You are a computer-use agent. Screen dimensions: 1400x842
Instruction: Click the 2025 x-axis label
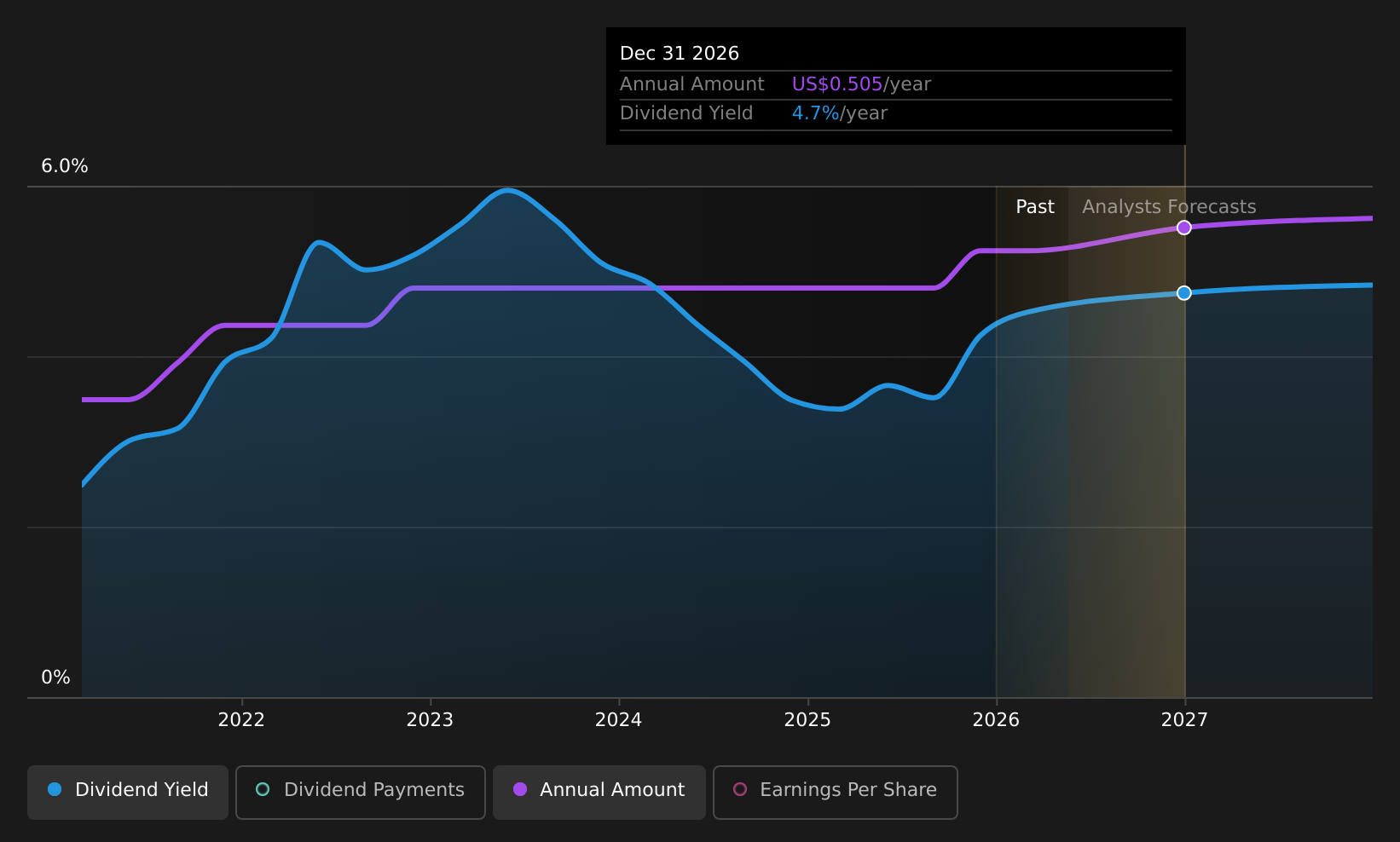(807, 720)
